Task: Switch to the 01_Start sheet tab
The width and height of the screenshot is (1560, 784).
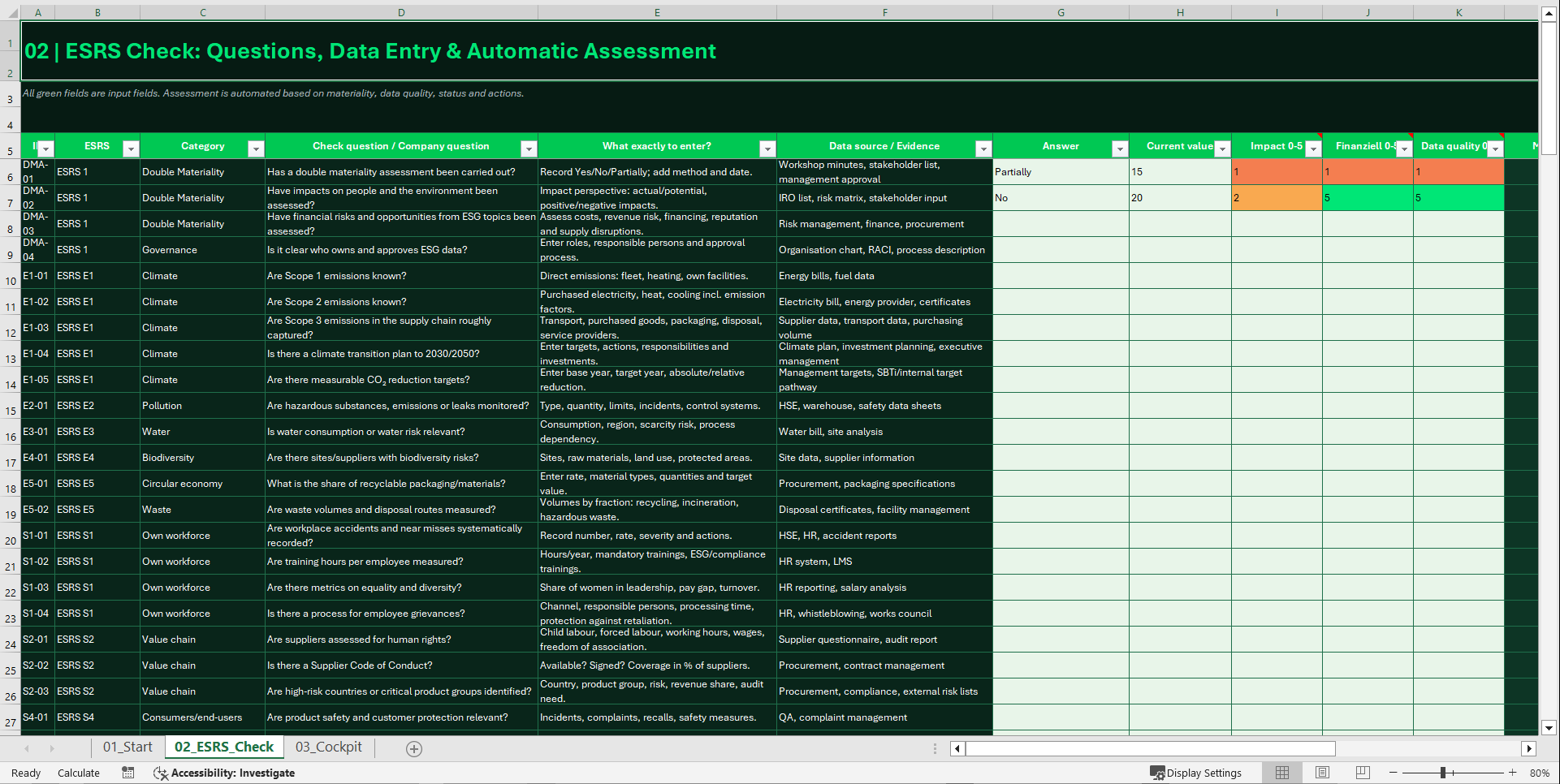Action: tap(127, 747)
